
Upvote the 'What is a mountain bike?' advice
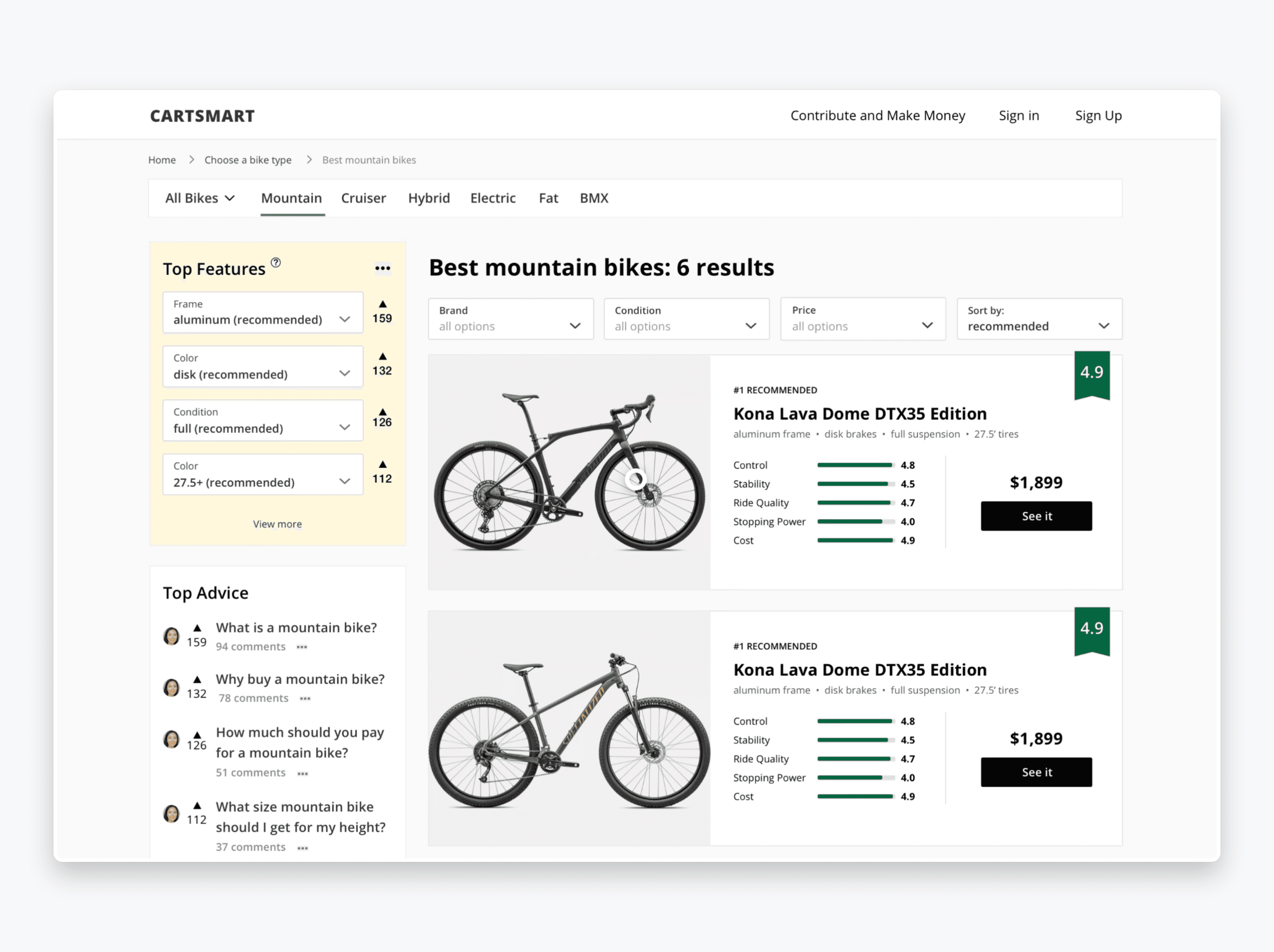tap(197, 628)
